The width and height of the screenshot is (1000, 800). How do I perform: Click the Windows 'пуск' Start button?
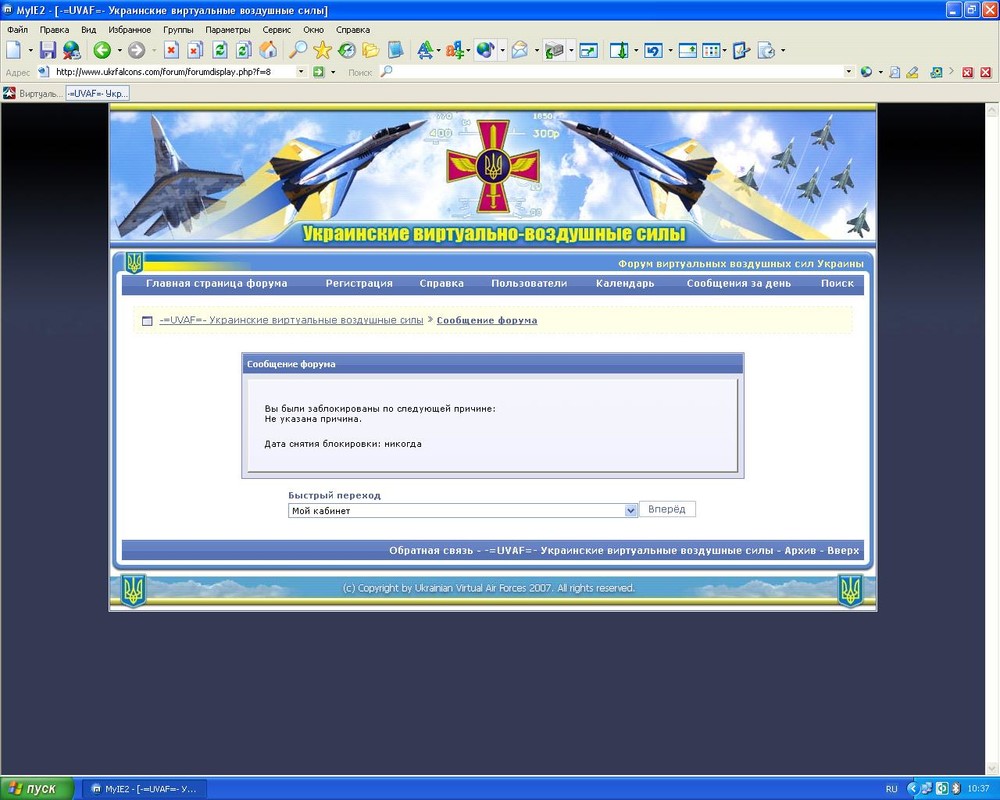37,789
